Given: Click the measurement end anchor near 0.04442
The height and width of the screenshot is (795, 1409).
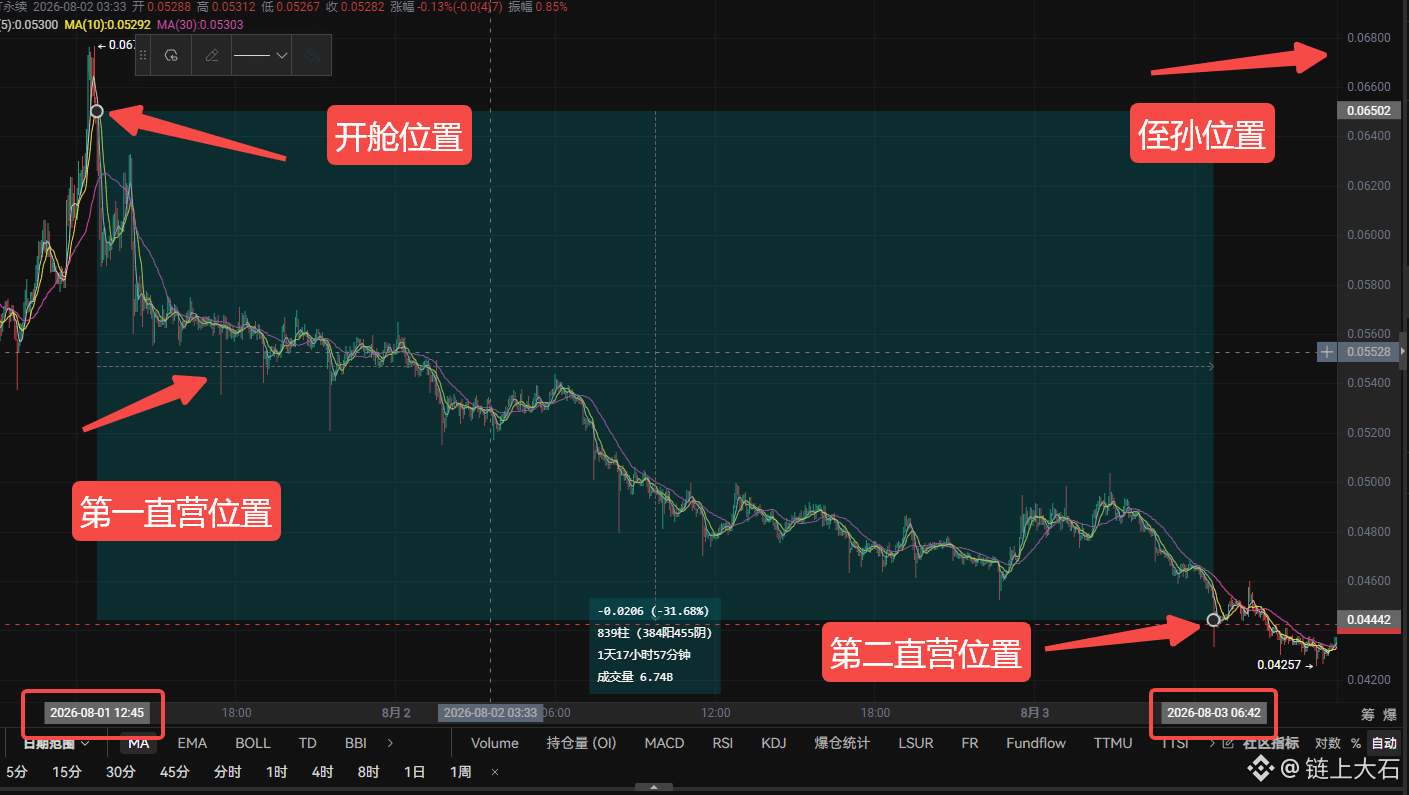Looking at the screenshot, I should pyautogui.click(x=1213, y=620).
